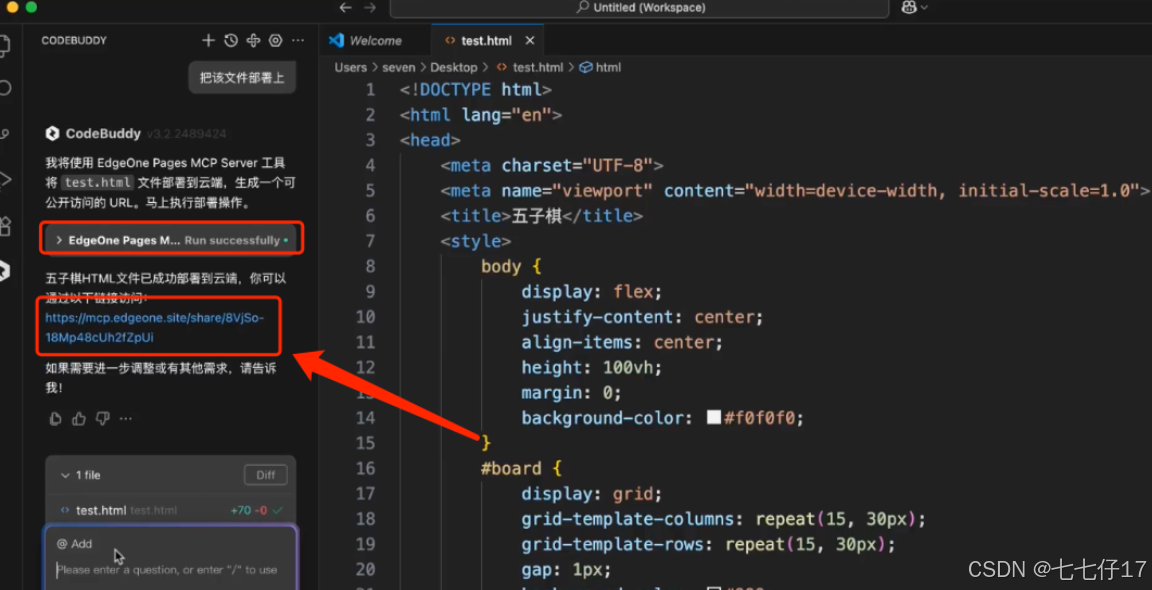Copy the CodeBuddy response
Screen dimensions: 1152x590
coord(56,419)
